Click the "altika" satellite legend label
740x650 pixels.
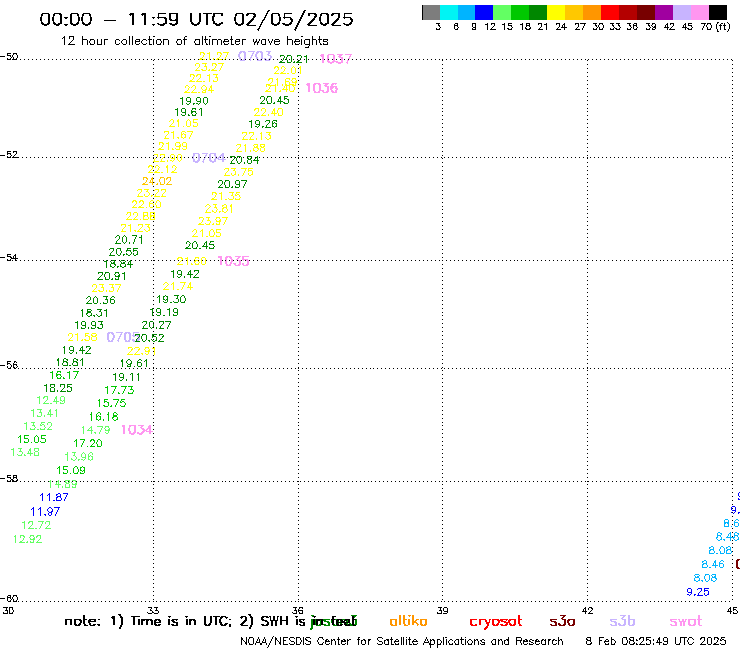point(408,622)
